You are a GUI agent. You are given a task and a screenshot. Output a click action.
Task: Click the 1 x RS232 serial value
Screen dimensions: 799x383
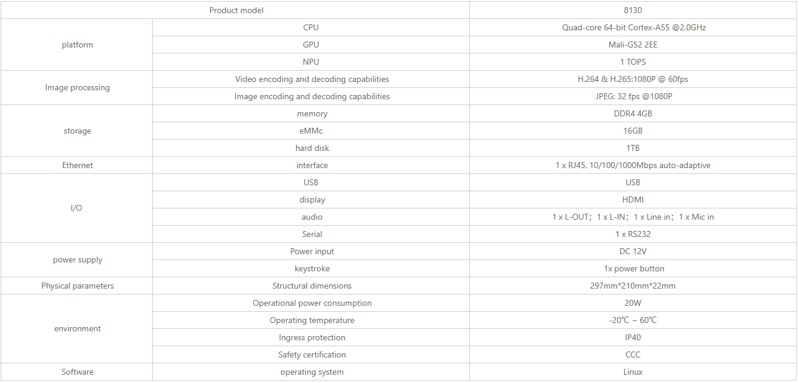[x=633, y=234]
